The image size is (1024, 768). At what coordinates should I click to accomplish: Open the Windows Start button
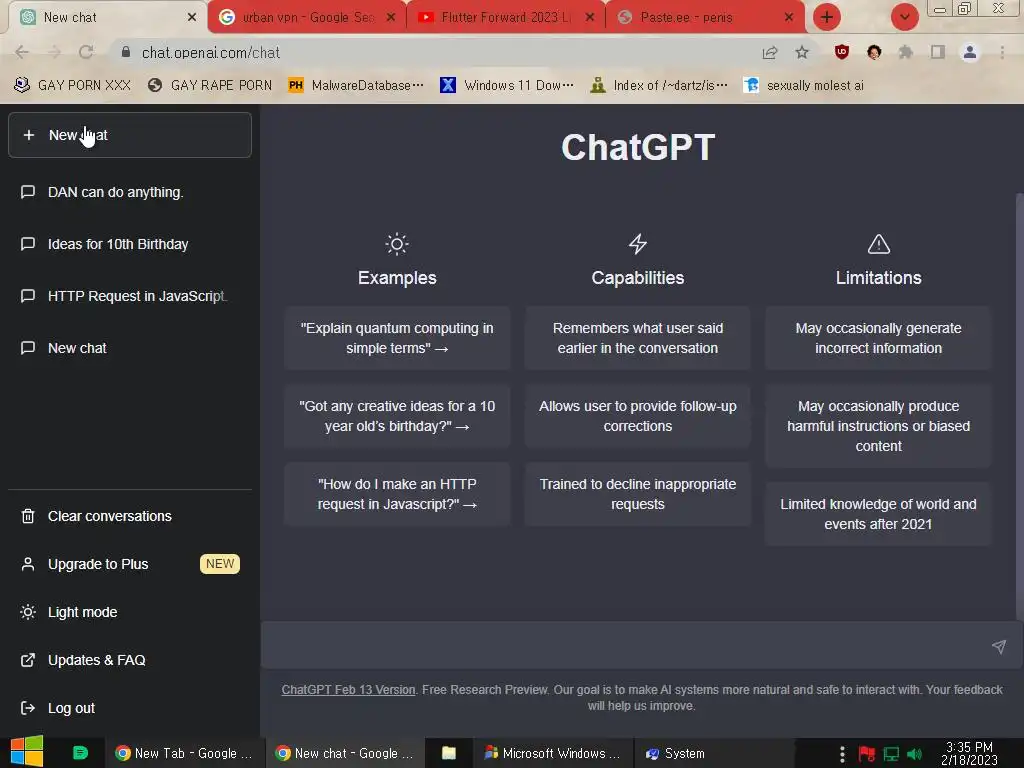(27, 752)
